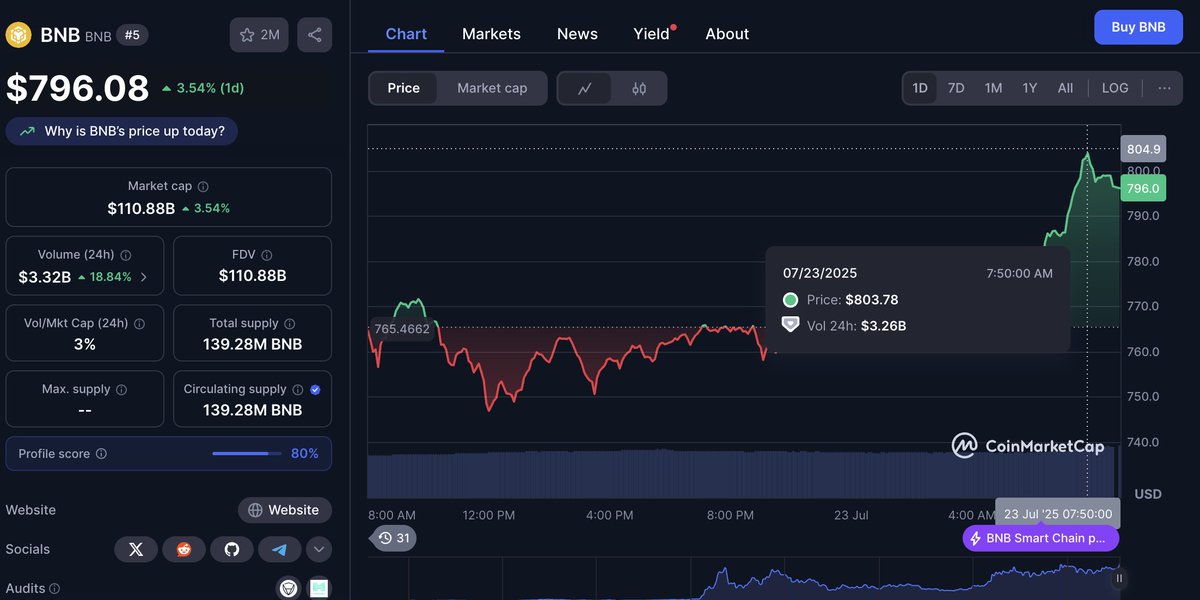Image resolution: width=1200 pixels, height=600 pixels.
Task: Set chart range to 1D
Action: [x=920, y=88]
